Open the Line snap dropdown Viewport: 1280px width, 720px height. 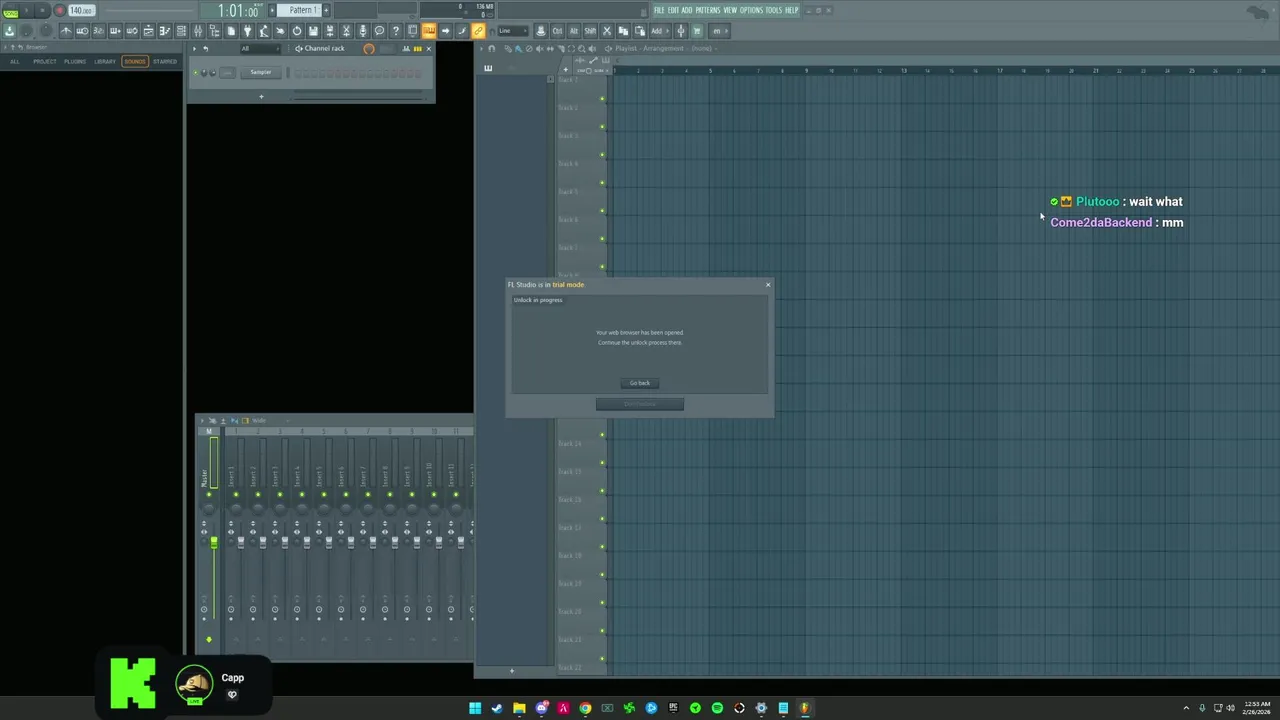(513, 31)
